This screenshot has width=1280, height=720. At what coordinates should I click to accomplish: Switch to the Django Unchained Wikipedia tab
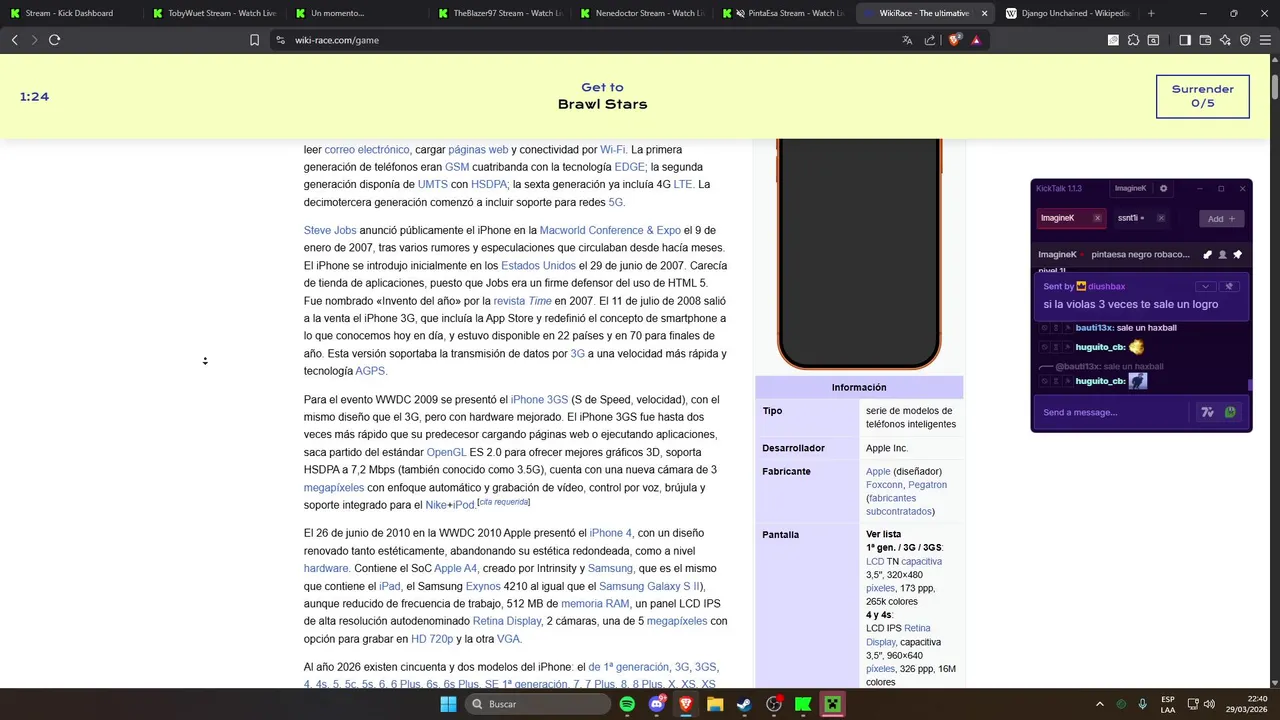1068,13
